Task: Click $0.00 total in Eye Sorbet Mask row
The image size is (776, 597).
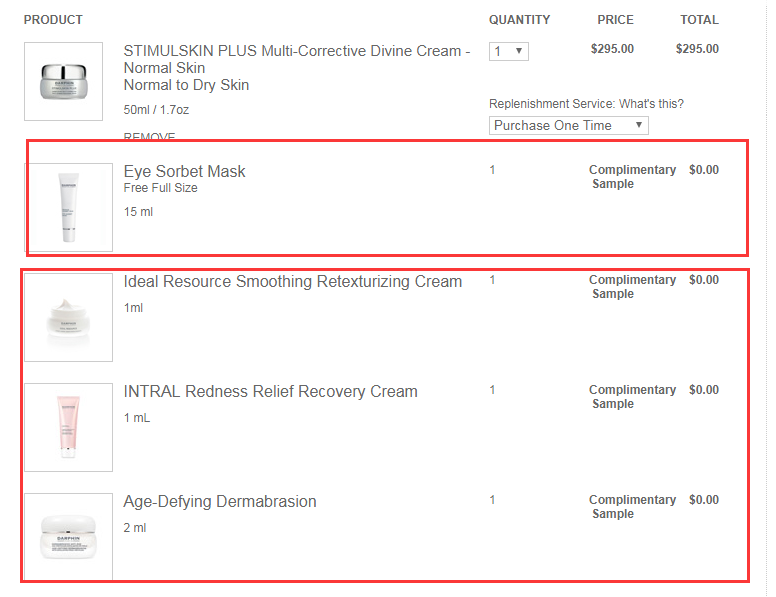Action: (x=704, y=170)
